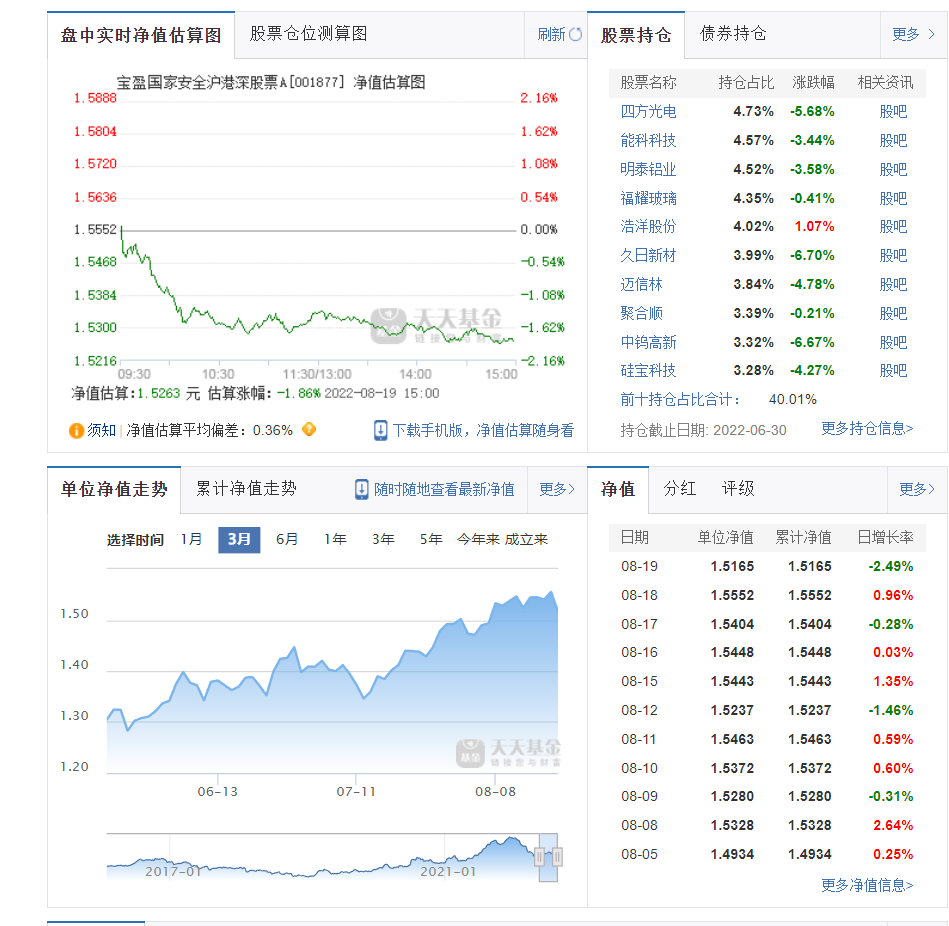
Task: Click the phone icon beside 下载手机版
Action: [x=380, y=431]
